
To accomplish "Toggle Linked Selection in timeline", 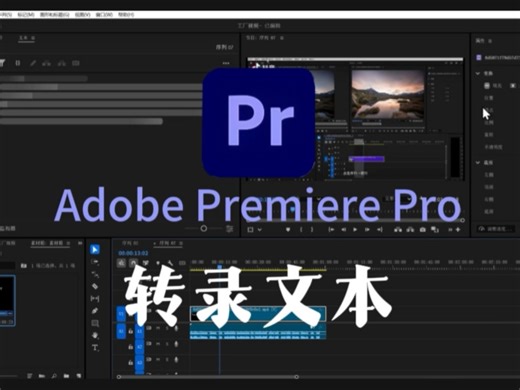I will (146, 263).
